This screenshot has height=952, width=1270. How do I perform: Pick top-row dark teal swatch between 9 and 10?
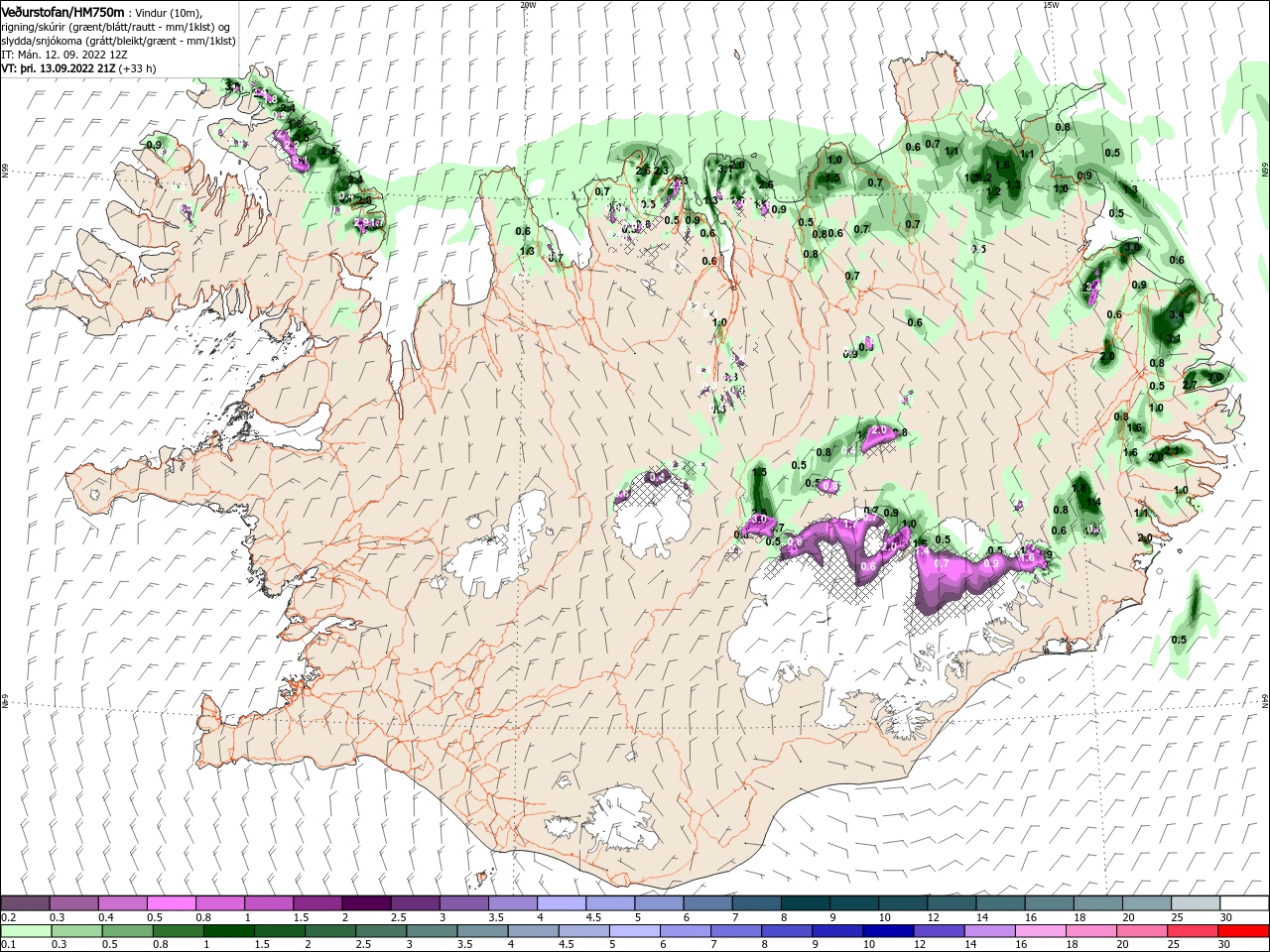[854, 903]
